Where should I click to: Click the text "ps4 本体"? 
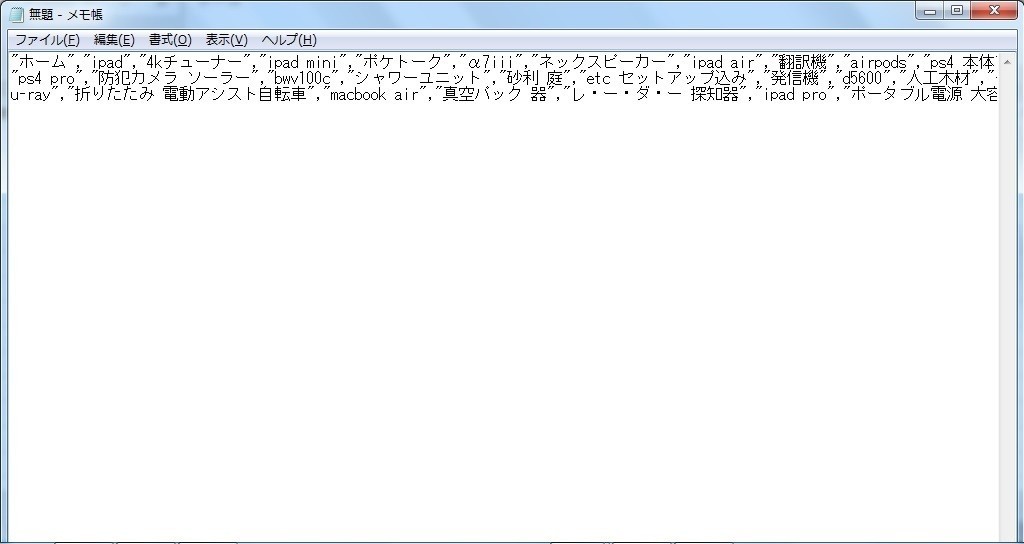tap(962, 63)
